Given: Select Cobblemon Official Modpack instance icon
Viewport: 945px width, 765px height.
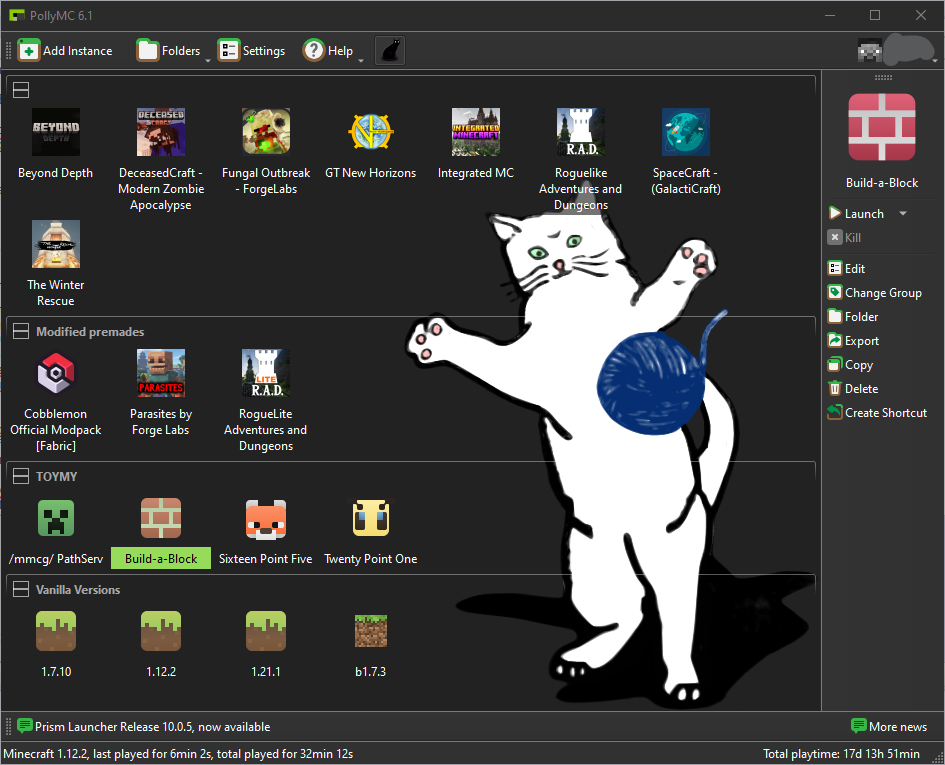Looking at the screenshot, I should [55, 373].
